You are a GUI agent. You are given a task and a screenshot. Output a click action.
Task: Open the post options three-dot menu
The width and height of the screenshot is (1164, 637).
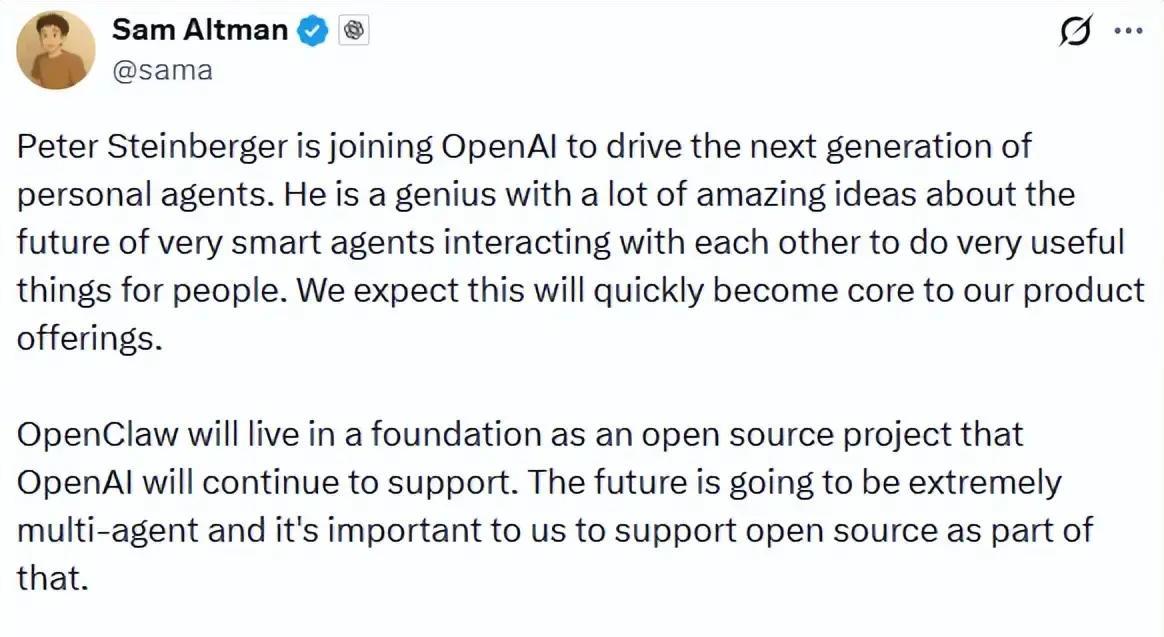[x=1130, y=32]
